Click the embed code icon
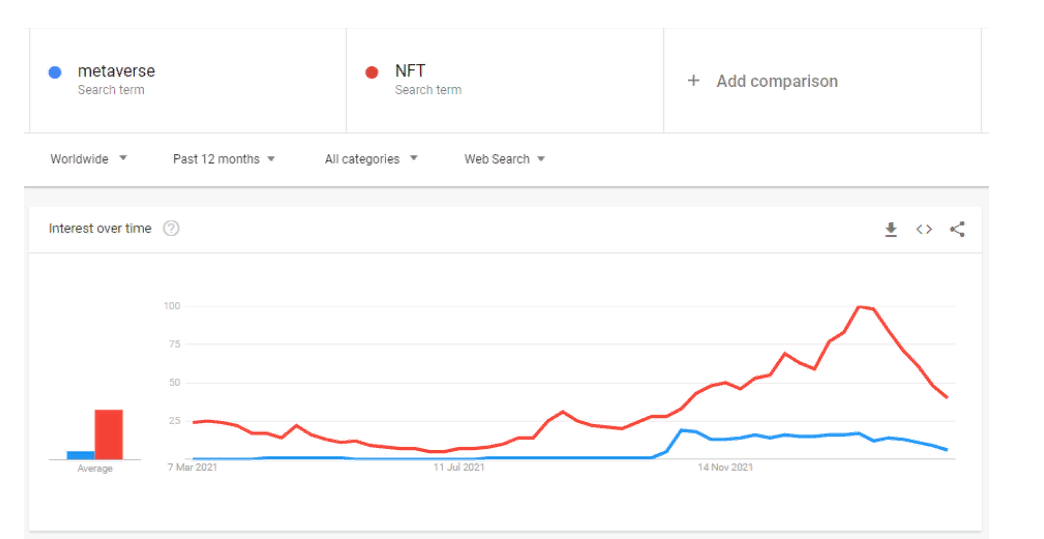 click(924, 229)
